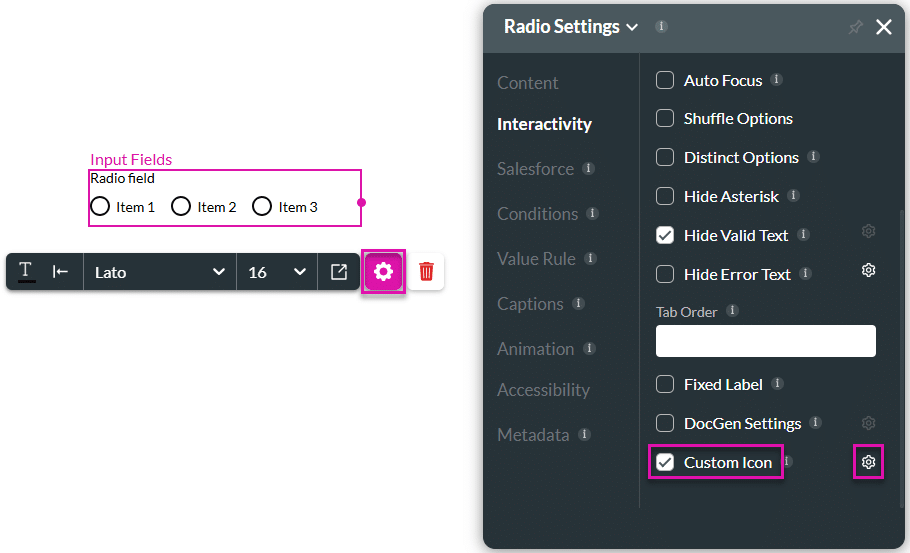
Task: Click the info icon next to Value Rule tab
Action: 590,258
